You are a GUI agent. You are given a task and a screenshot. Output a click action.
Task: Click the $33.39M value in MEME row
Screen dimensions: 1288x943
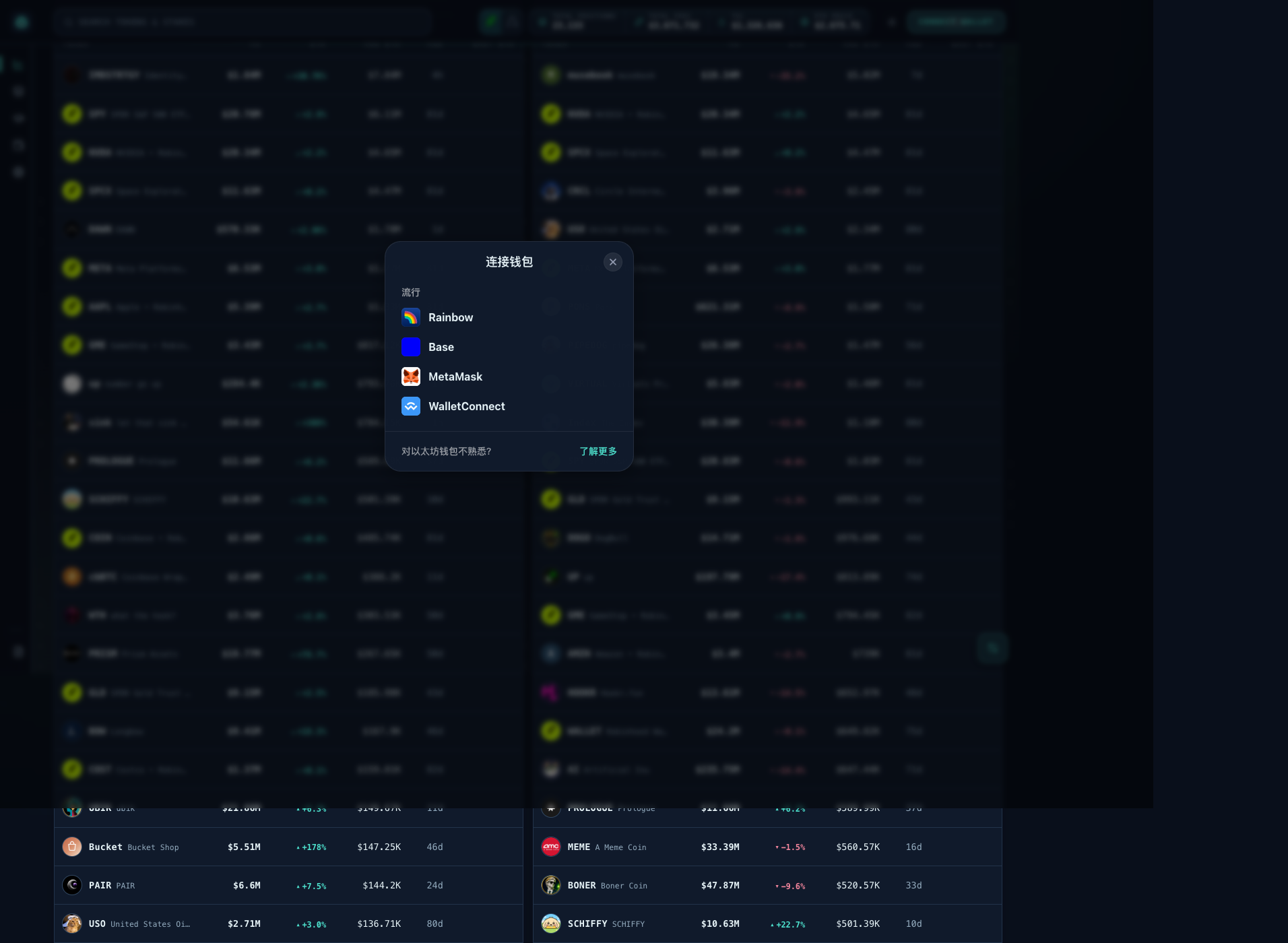(720, 847)
